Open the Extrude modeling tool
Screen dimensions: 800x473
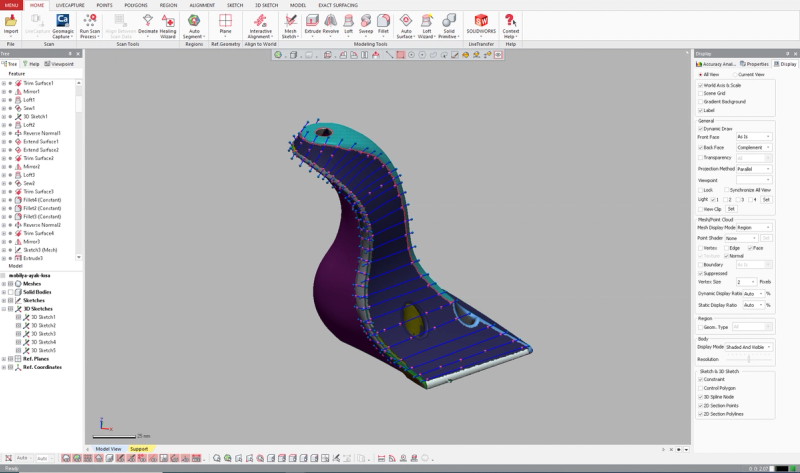click(x=312, y=24)
